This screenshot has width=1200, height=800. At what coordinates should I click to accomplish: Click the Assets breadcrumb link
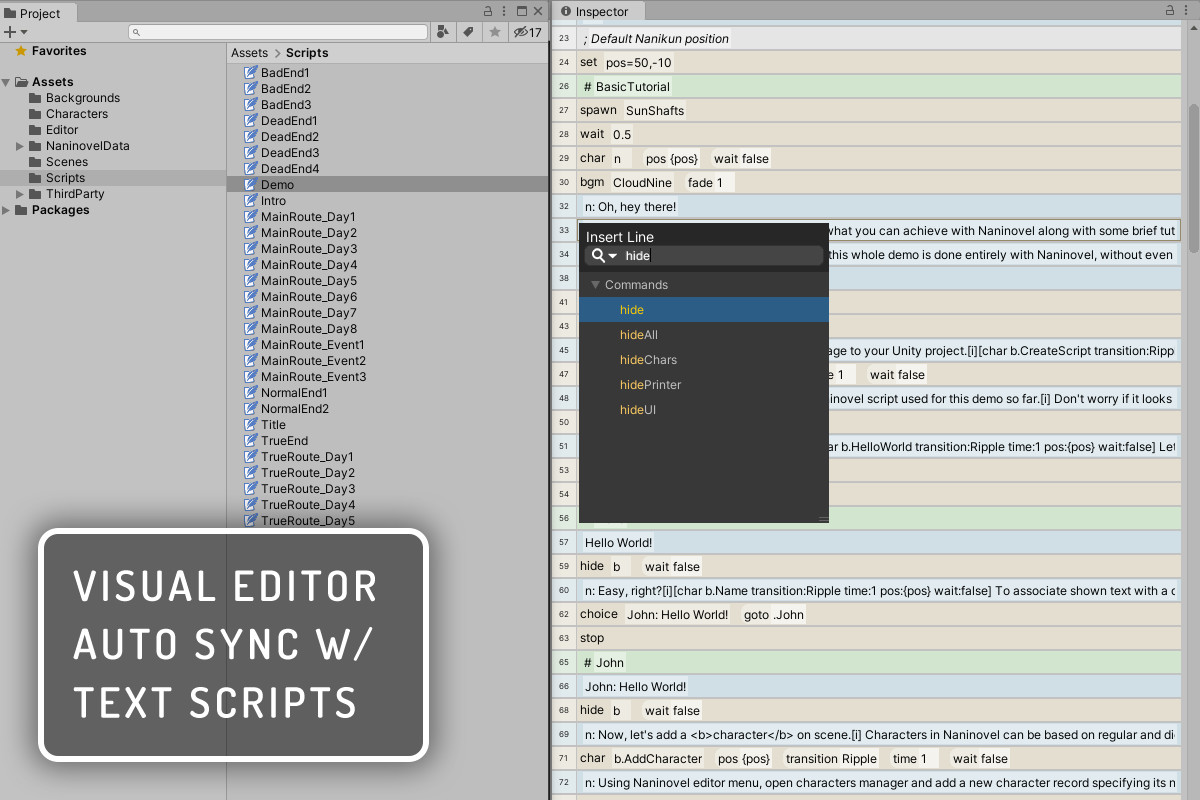coord(250,53)
